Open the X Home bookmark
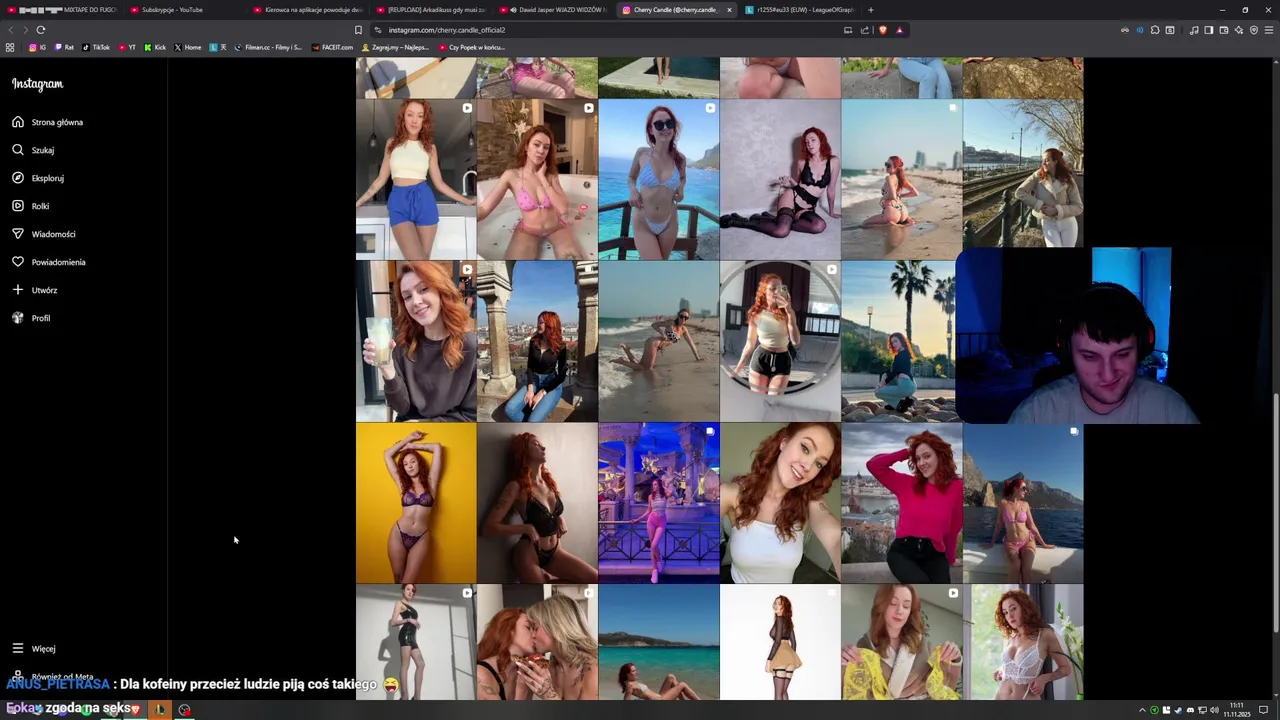 (x=188, y=47)
